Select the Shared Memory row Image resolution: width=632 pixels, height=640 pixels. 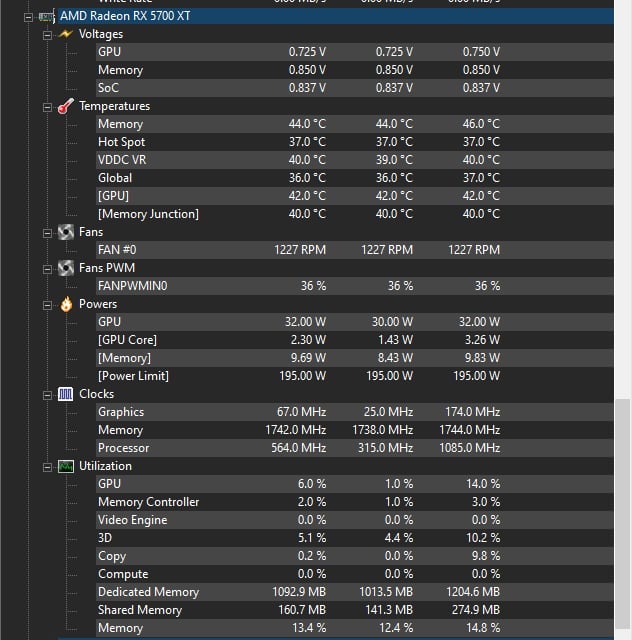point(354,610)
